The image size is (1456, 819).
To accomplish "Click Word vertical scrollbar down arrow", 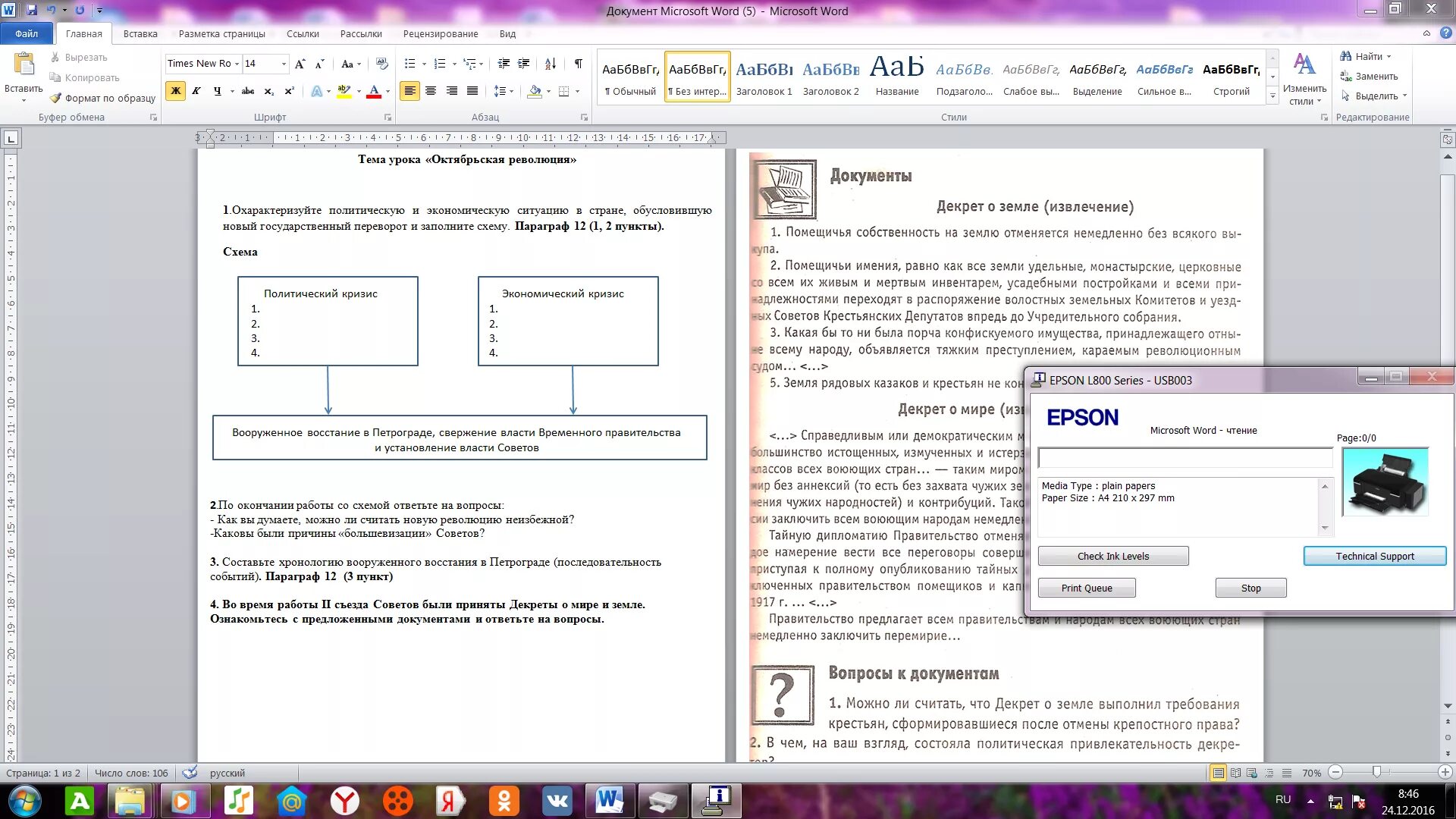I will tap(1448, 706).
